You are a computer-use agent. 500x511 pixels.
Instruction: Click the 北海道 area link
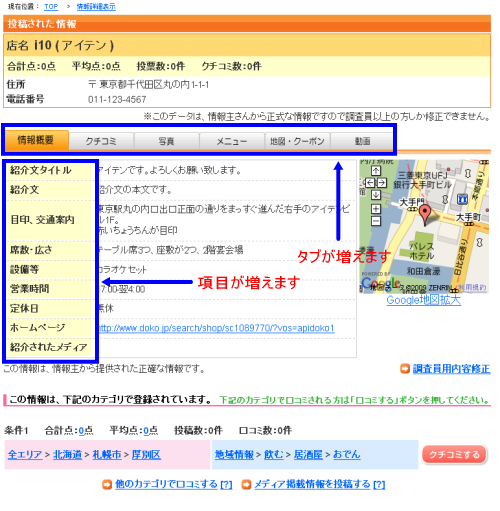(67, 455)
